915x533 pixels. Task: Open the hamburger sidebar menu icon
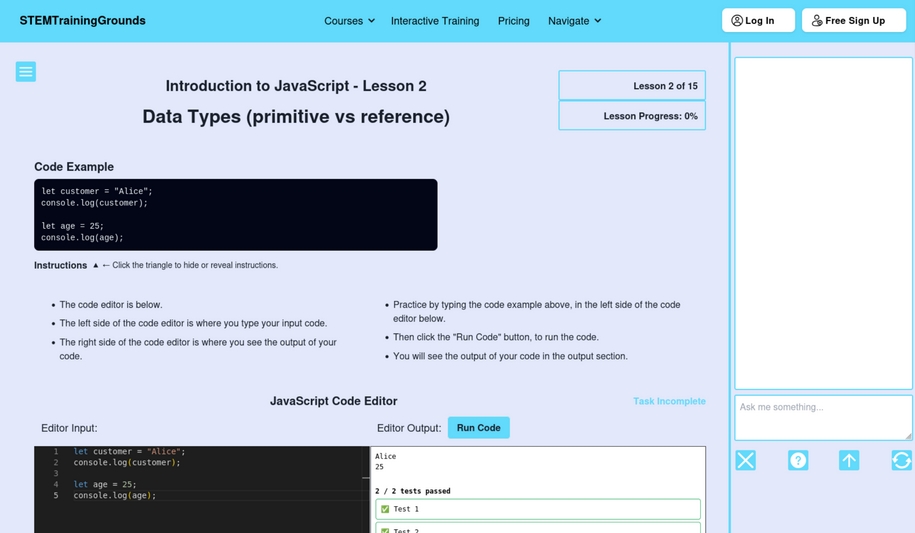tap(26, 72)
